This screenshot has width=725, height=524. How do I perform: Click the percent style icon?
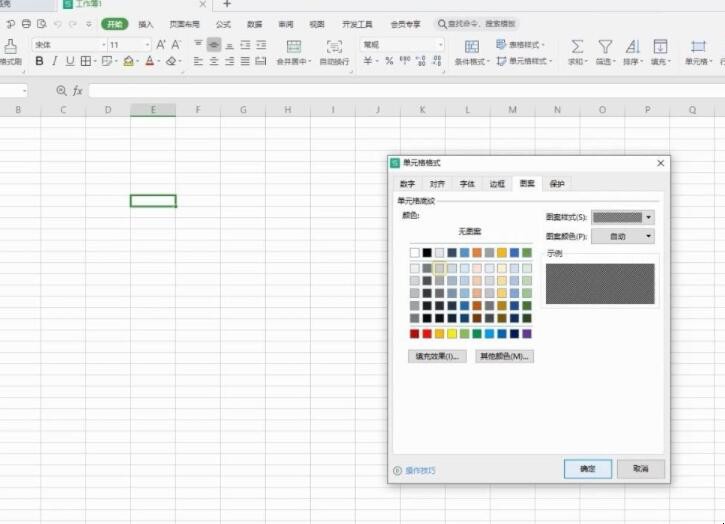pos(389,61)
